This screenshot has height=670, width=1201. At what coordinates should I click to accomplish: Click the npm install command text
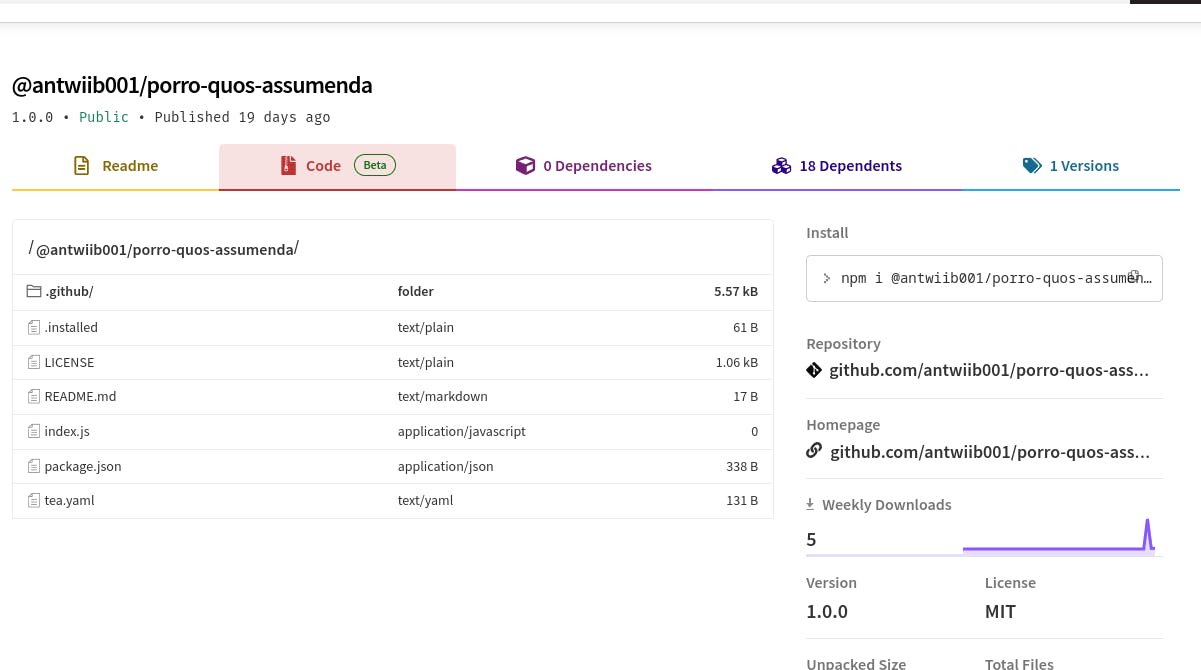tap(980, 278)
